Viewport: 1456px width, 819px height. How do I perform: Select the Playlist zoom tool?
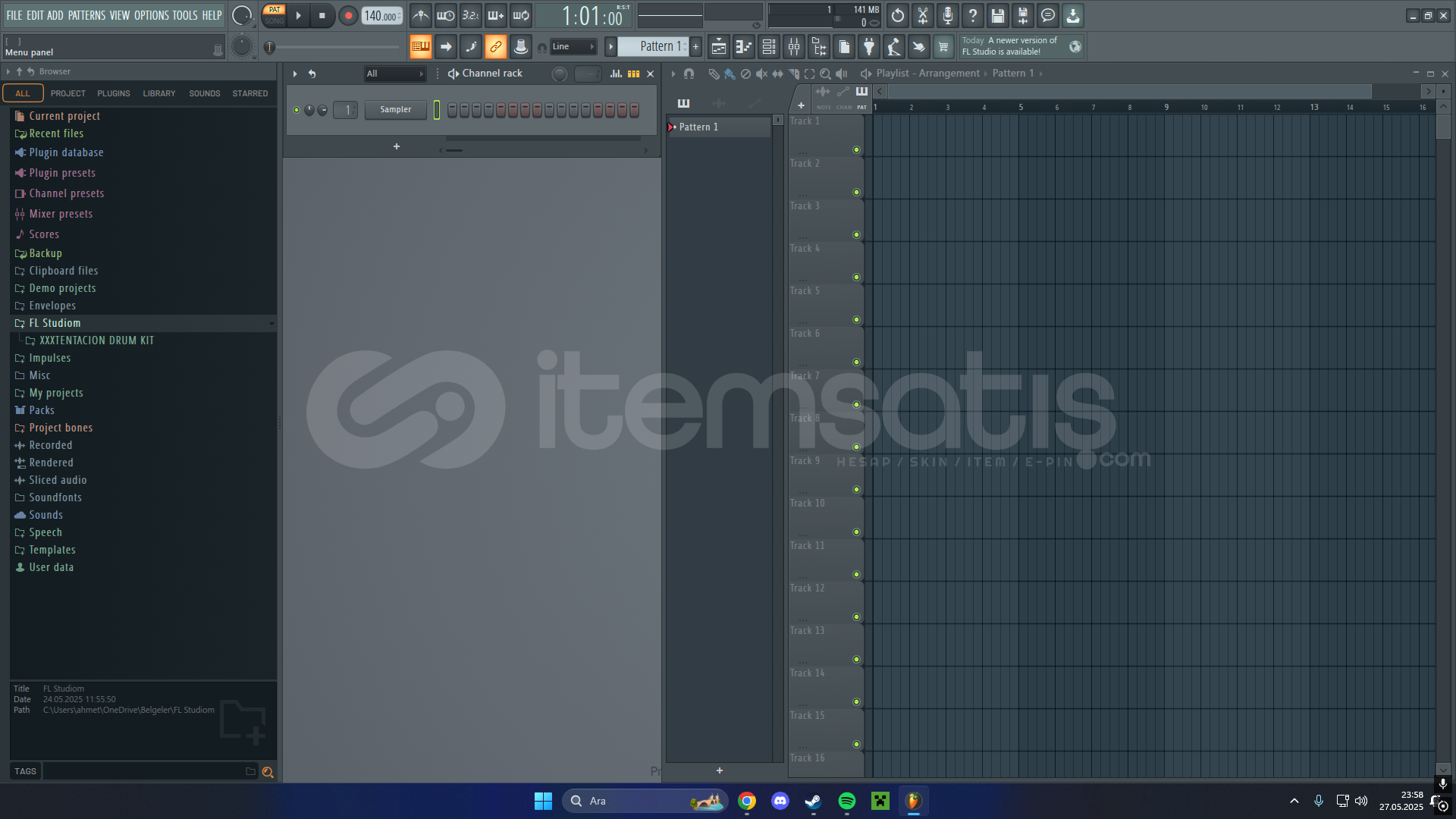825,74
